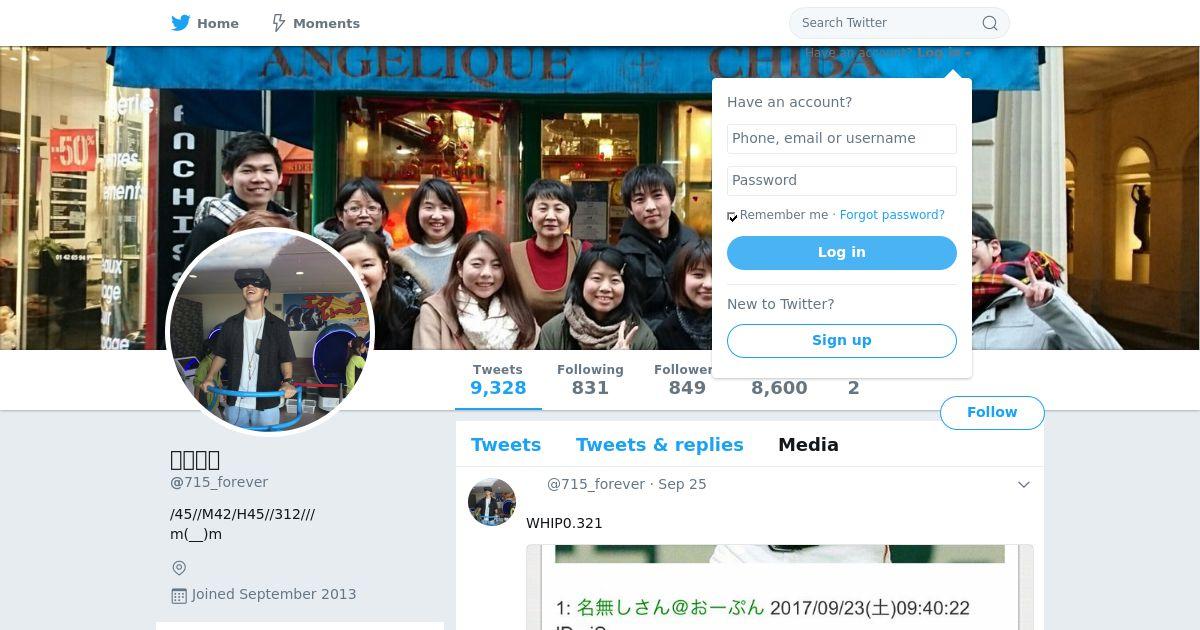Open the tweet's embedded image
The width and height of the screenshot is (1200, 630).
click(780, 588)
